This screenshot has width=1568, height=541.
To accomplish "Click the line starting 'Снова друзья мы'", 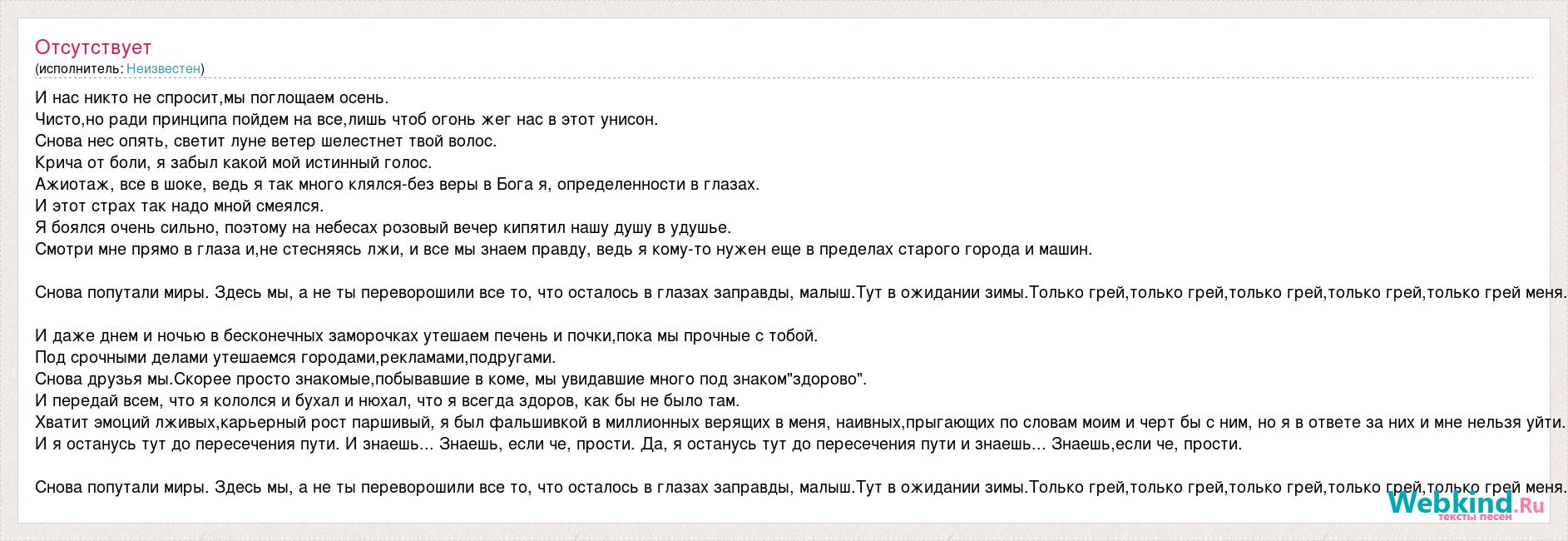I will [451, 380].
